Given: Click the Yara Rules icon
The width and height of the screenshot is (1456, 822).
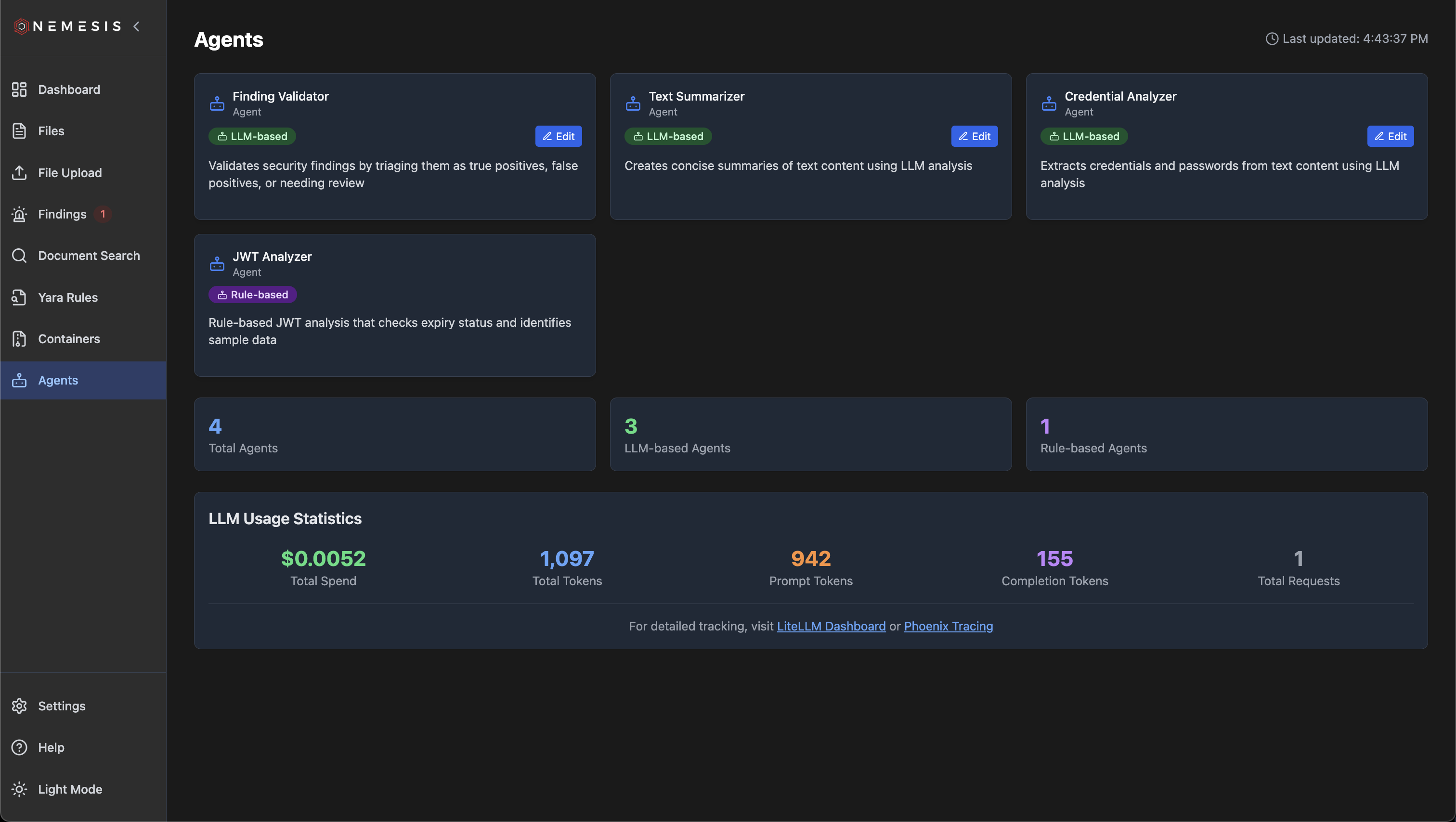Looking at the screenshot, I should (19, 297).
